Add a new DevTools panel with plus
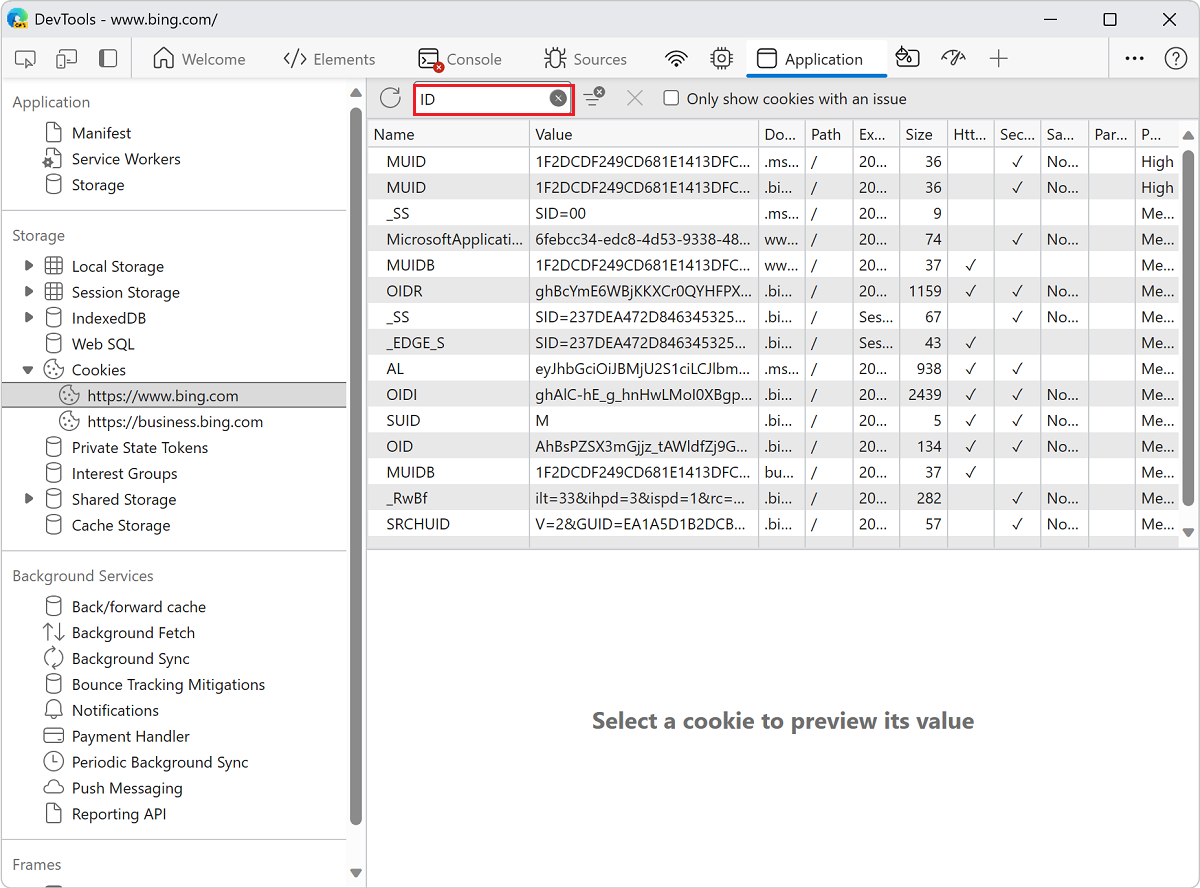This screenshot has width=1200, height=888. (x=999, y=58)
